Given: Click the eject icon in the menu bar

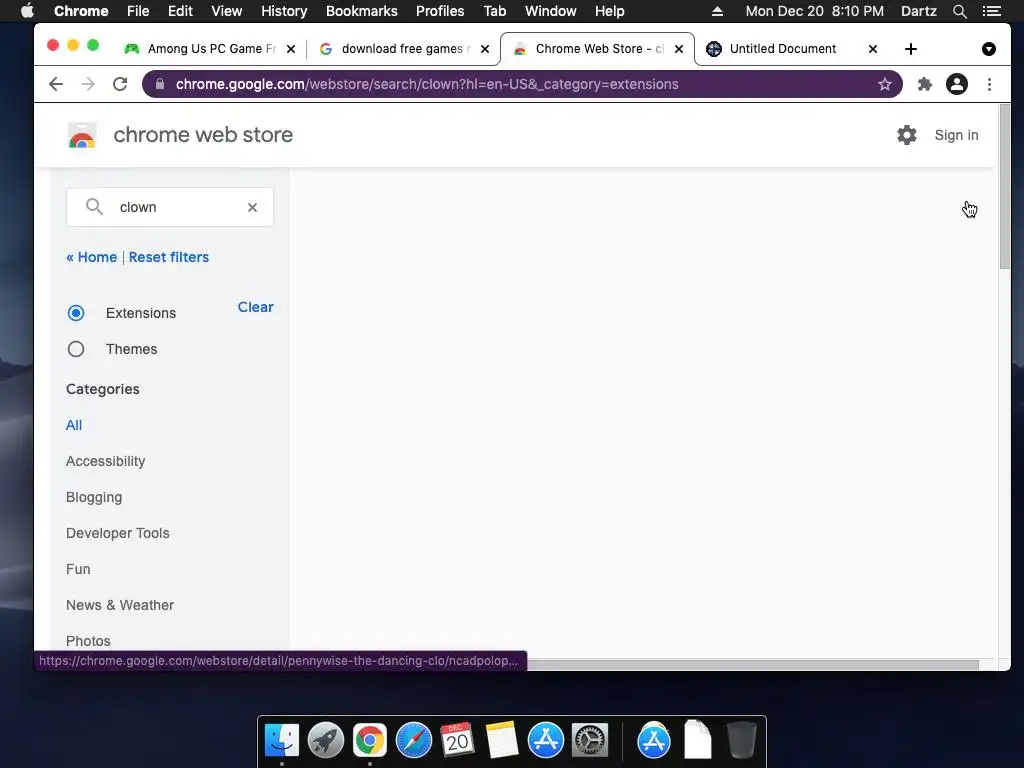Looking at the screenshot, I should click(717, 11).
